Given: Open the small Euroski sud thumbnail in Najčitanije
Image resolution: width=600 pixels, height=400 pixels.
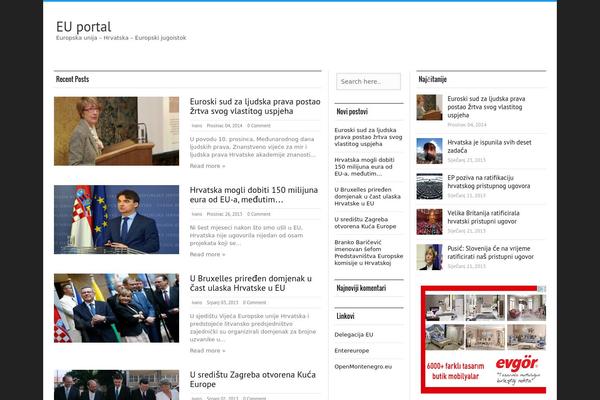Looking at the screenshot, I should click(429, 107).
